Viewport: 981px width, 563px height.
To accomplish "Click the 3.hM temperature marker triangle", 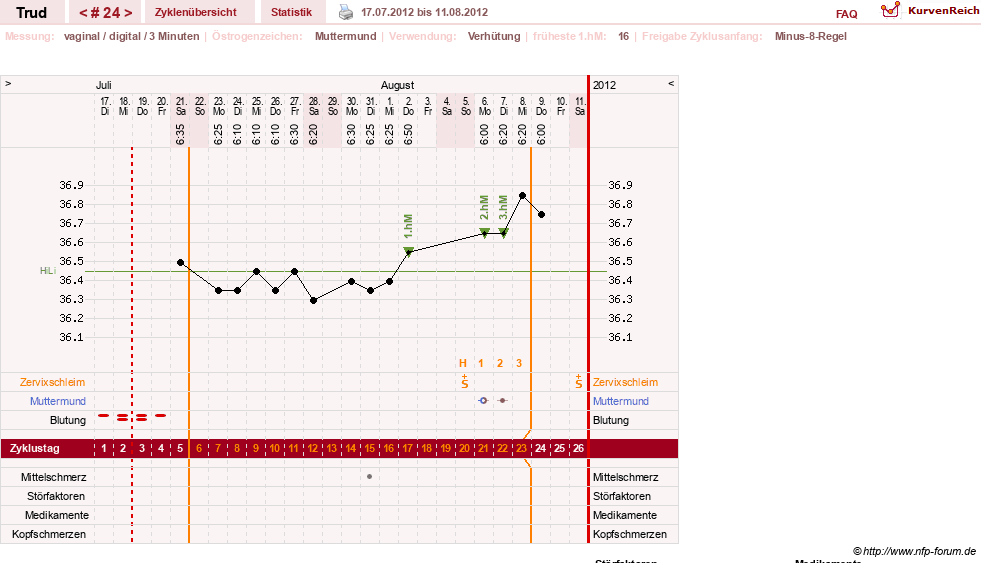I will (x=504, y=233).
